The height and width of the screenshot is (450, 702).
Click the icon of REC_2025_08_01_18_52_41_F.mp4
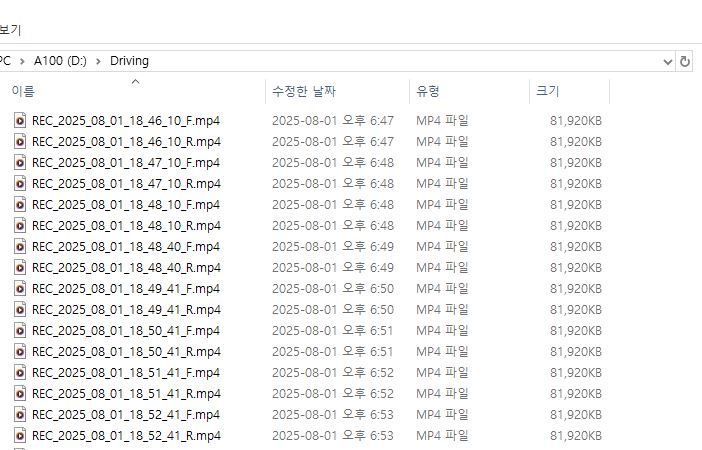[20, 415]
